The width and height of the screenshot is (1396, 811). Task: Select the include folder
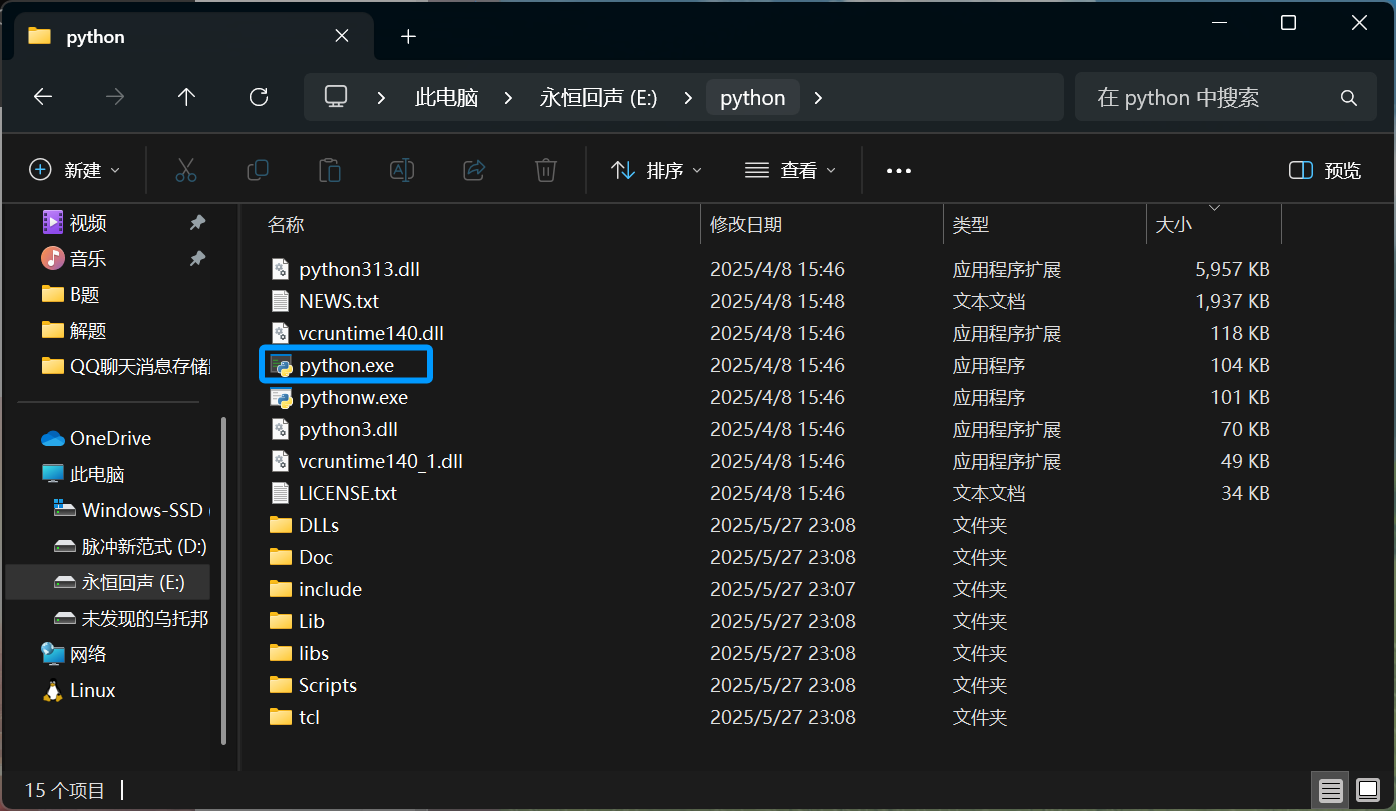pyautogui.click(x=330, y=590)
